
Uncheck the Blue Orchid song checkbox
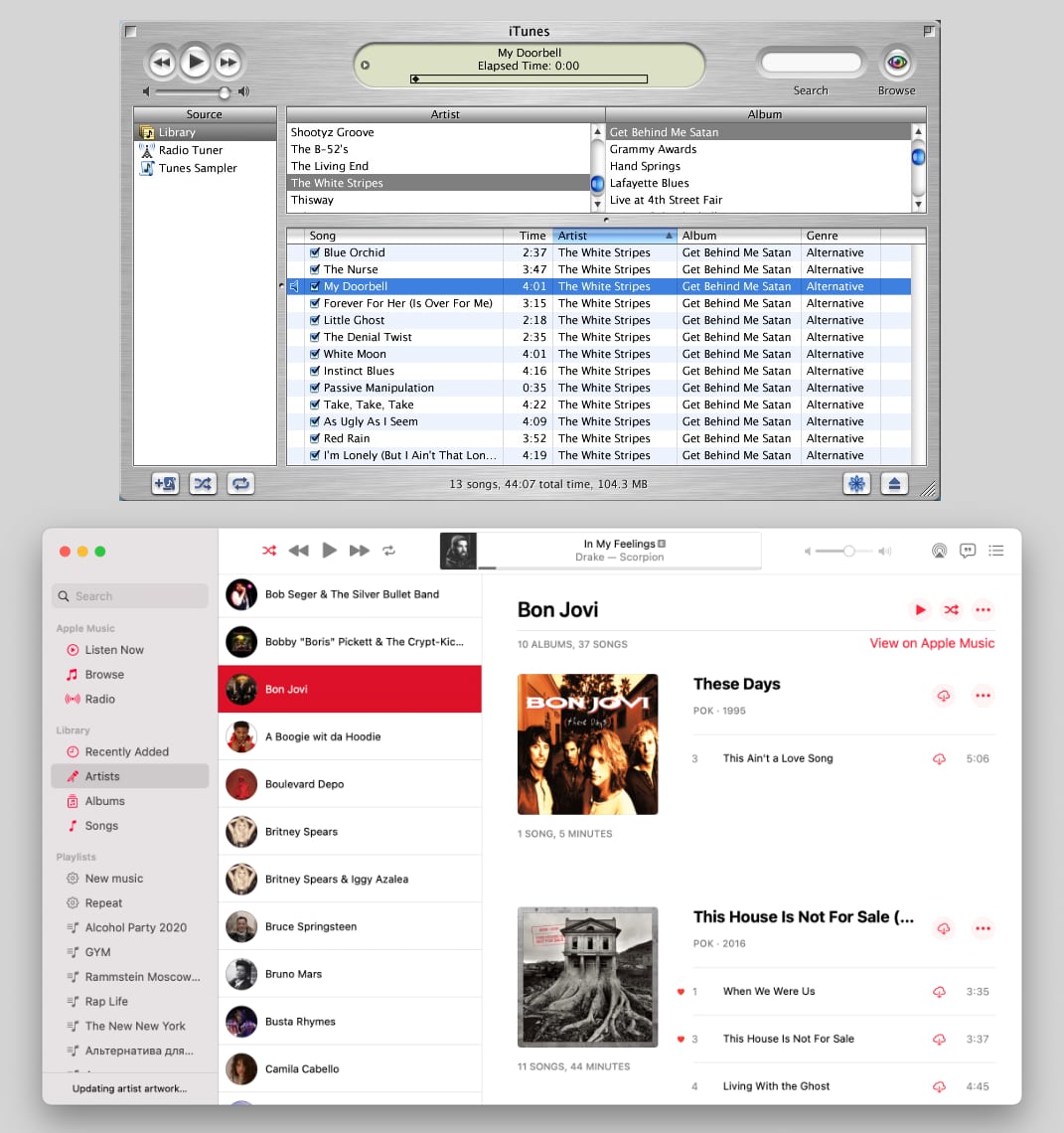[315, 252]
